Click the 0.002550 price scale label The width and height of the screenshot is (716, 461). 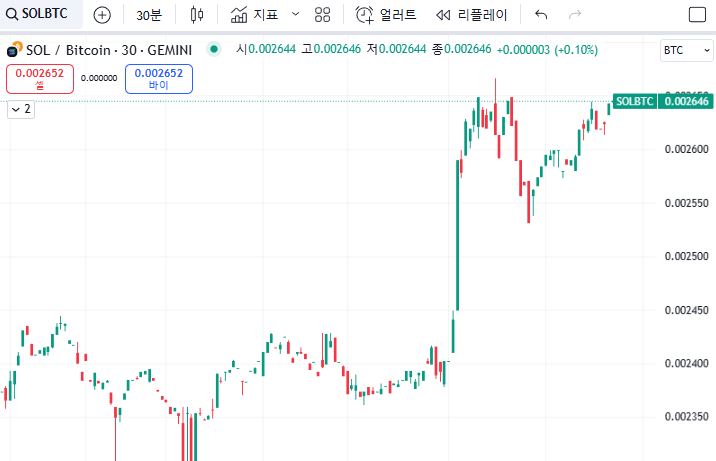[x=686, y=203]
